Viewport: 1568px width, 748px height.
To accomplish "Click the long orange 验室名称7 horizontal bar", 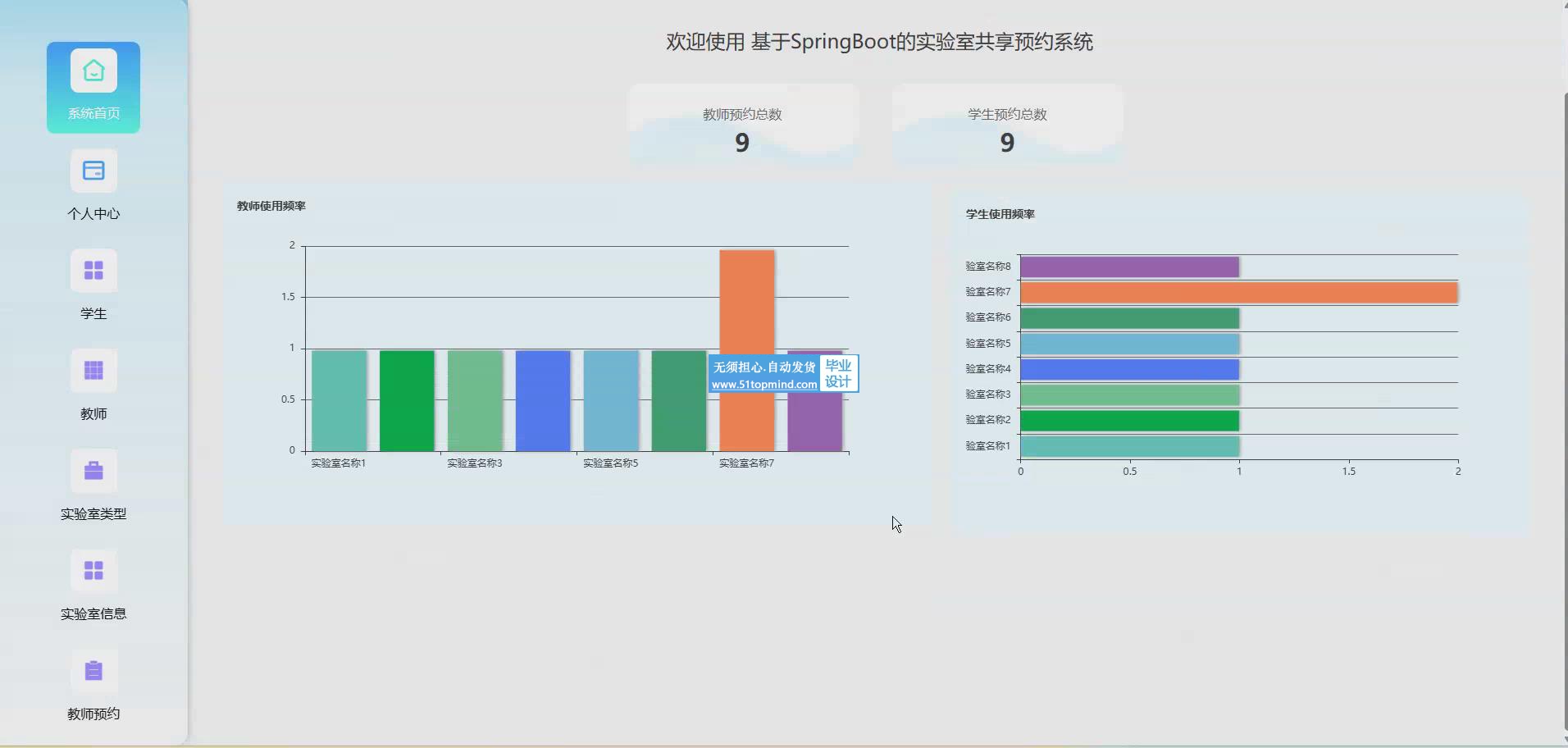I will click(1238, 293).
